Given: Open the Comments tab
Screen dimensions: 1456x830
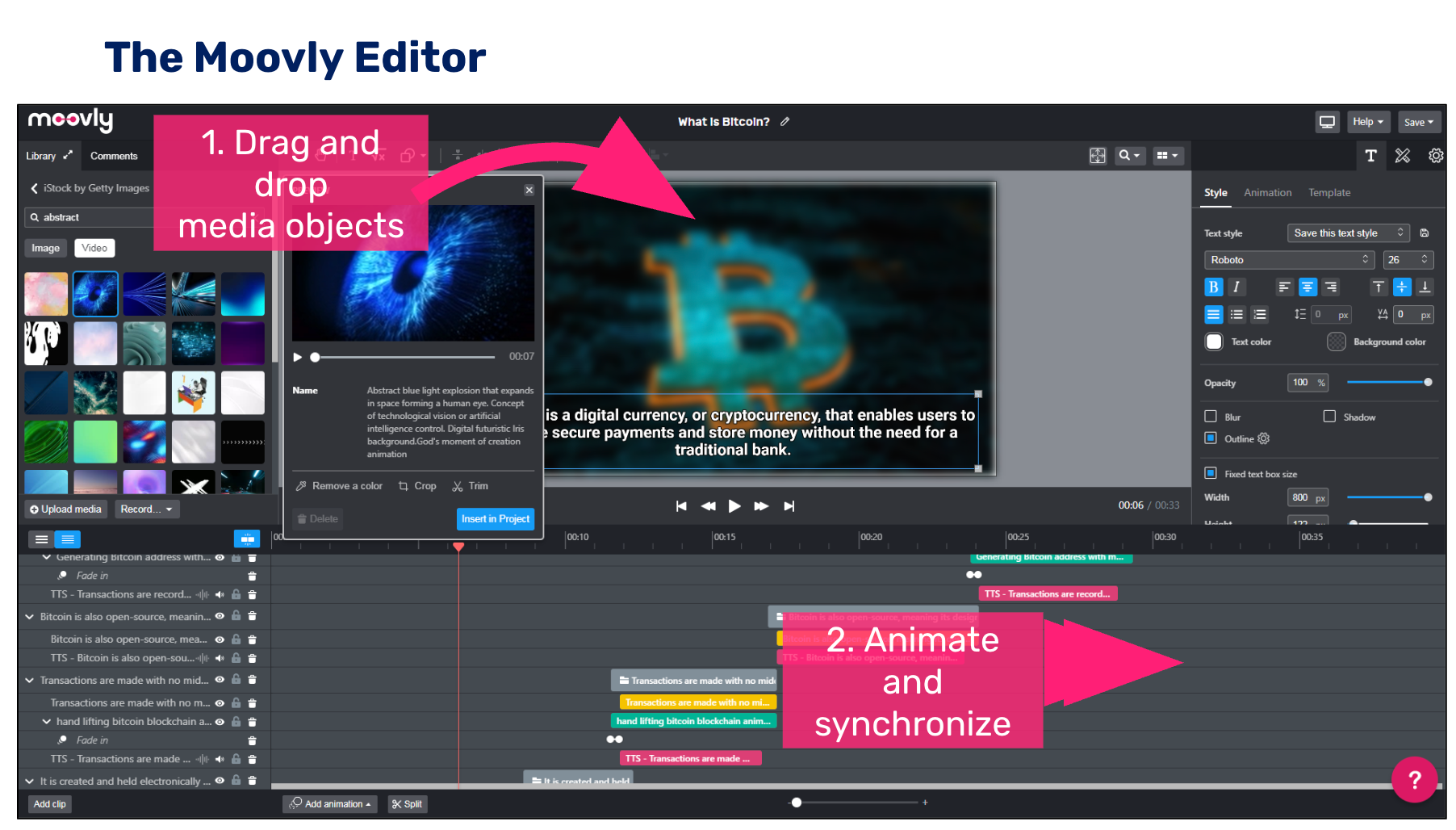Looking at the screenshot, I should pyautogui.click(x=114, y=156).
